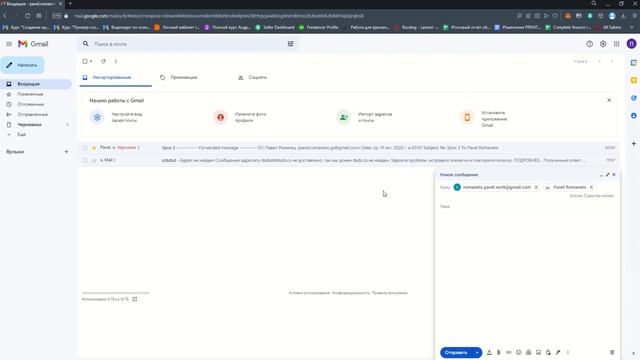640x360 pixels.
Task: Choose the change profile photo tile
Action: point(240,117)
